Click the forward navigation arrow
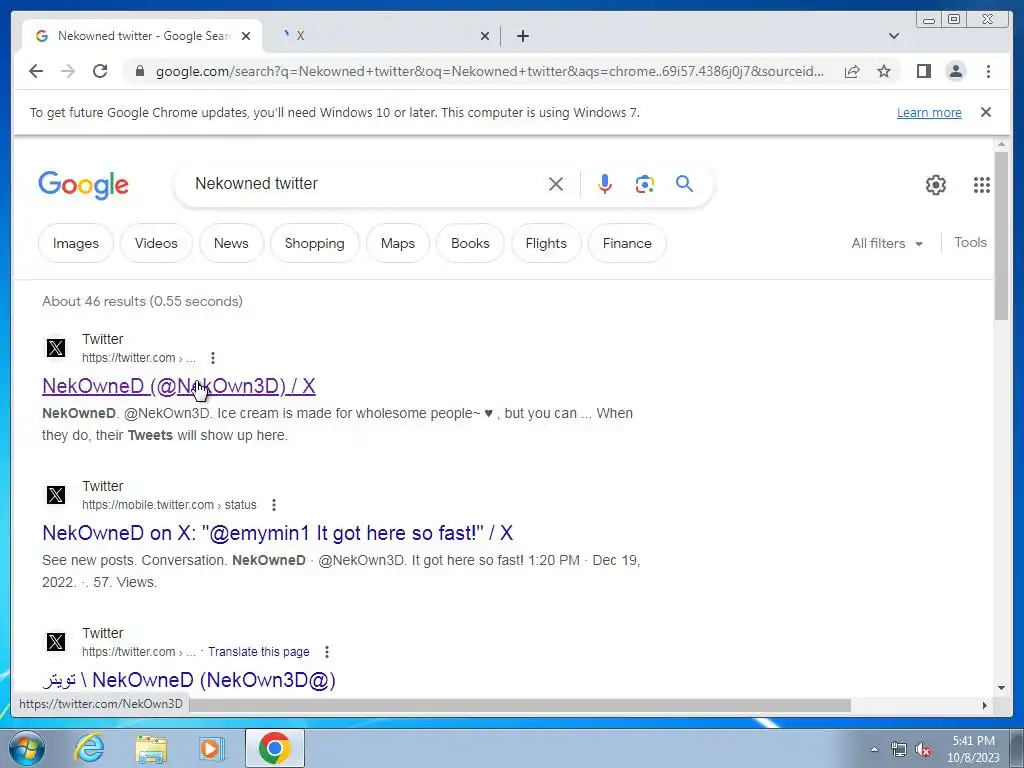This screenshot has width=1024, height=768. (x=68, y=71)
